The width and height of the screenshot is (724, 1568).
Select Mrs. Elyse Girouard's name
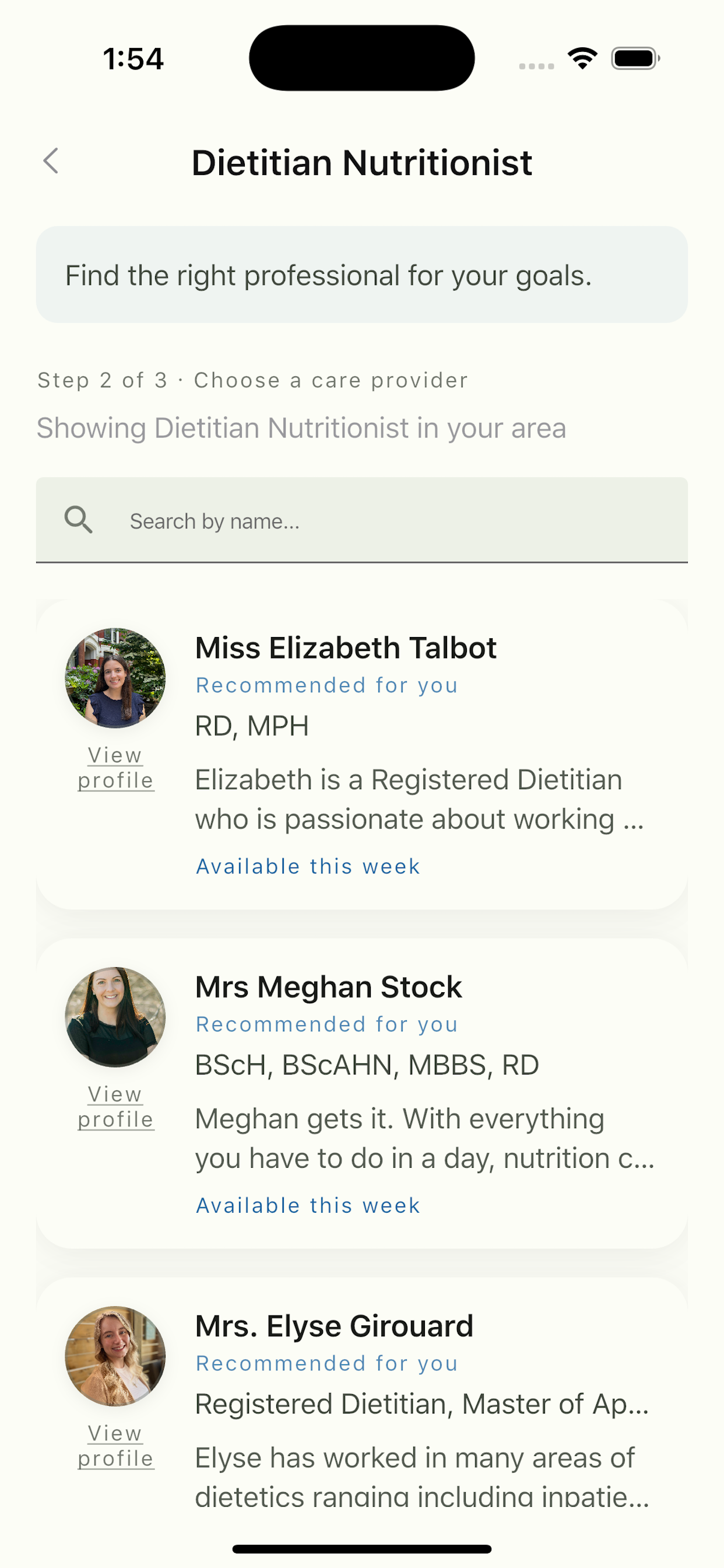(x=334, y=1326)
